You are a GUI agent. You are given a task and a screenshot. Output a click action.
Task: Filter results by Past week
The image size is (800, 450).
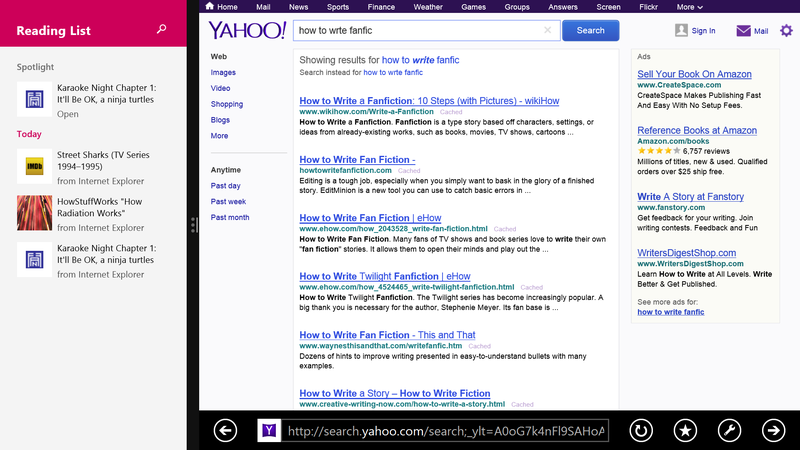[x=228, y=202]
